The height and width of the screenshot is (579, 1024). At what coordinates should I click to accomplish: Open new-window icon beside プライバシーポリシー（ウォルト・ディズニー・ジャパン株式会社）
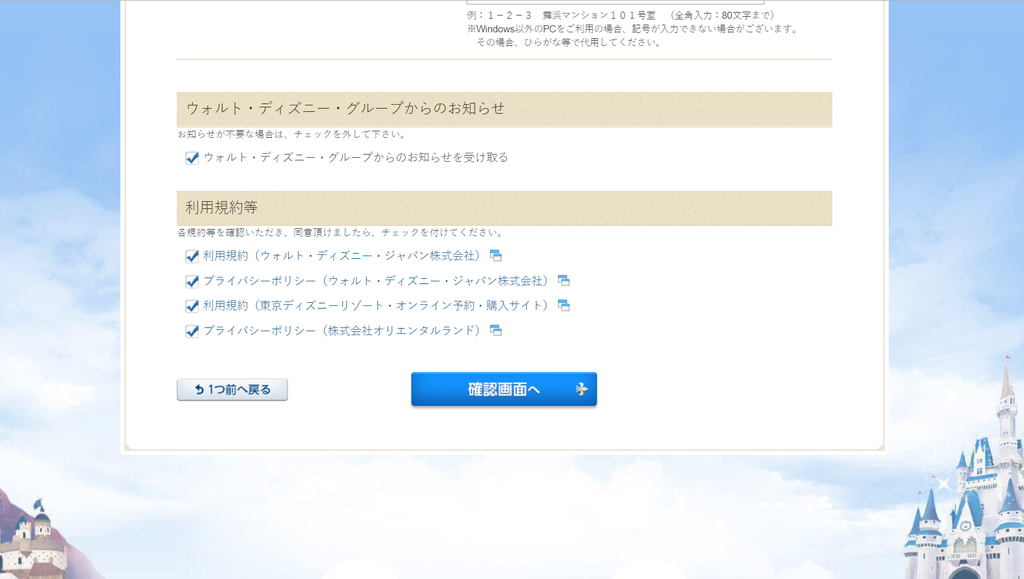564,281
